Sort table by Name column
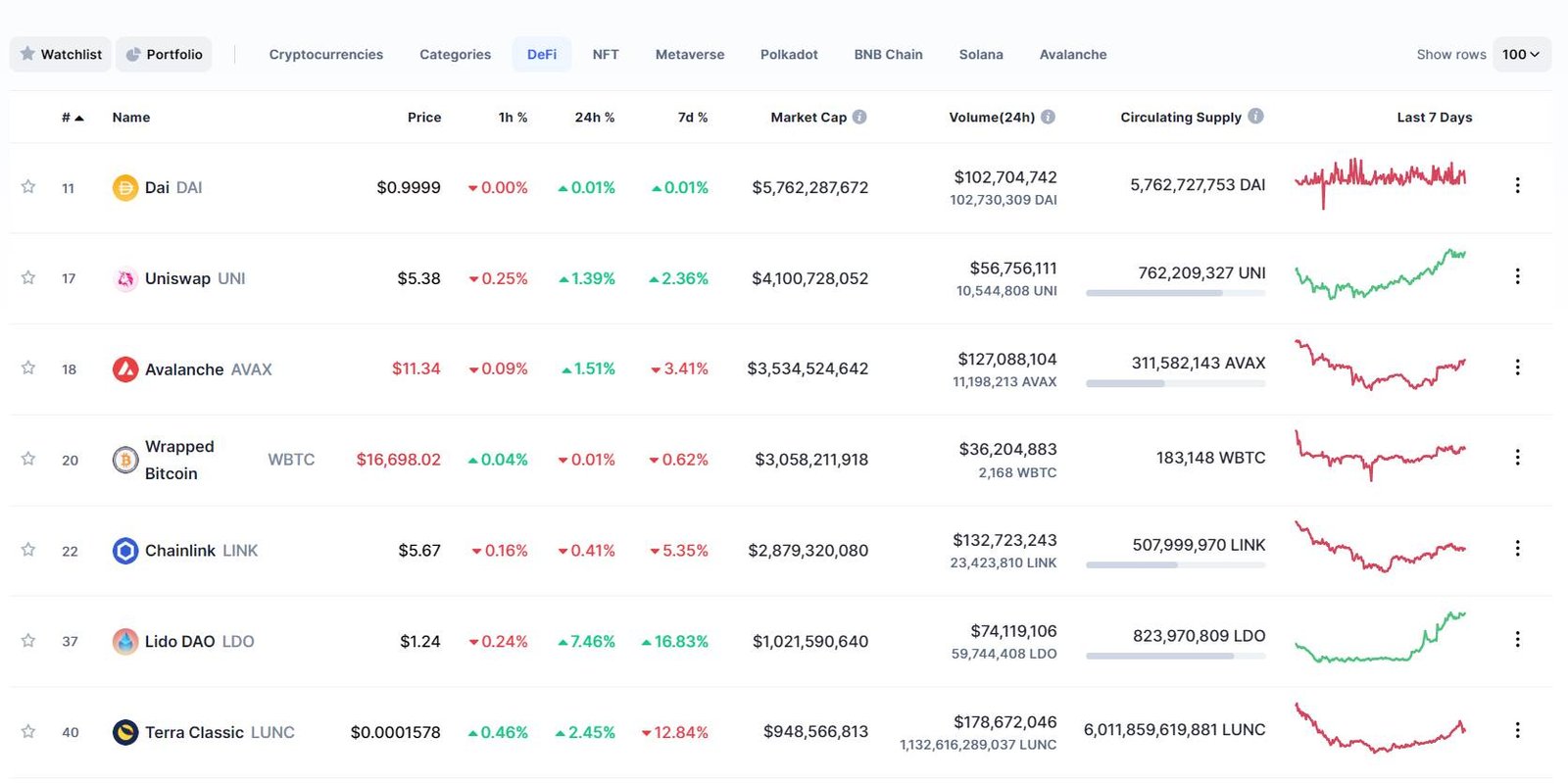Screen dimensions: 1568x784 tap(131, 118)
